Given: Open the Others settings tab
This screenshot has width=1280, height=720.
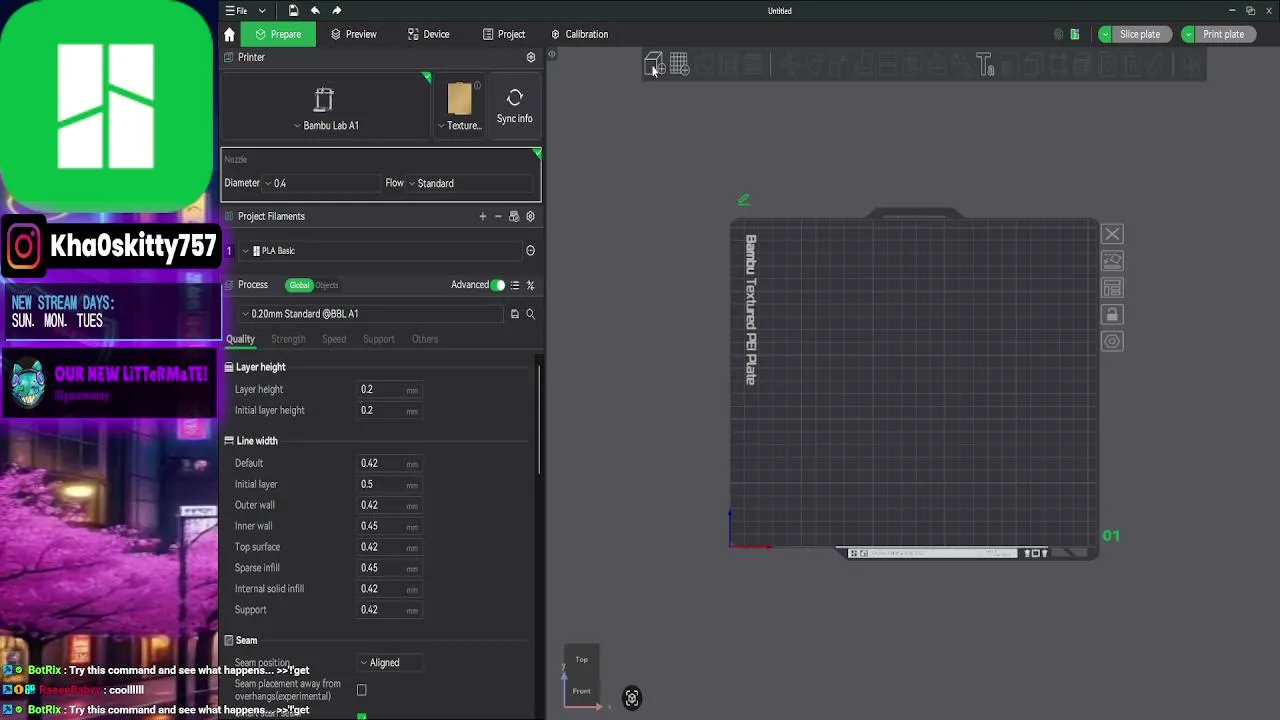Looking at the screenshot, I should click(x=425, y=339).
